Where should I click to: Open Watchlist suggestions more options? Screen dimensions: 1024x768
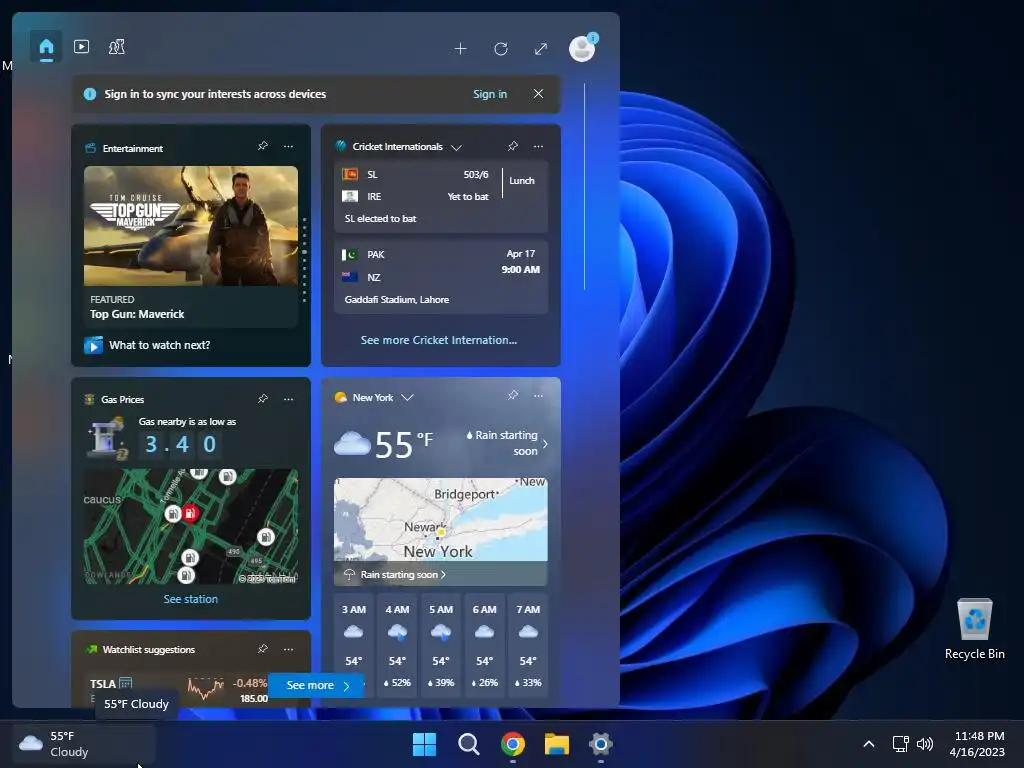(289, 649)
